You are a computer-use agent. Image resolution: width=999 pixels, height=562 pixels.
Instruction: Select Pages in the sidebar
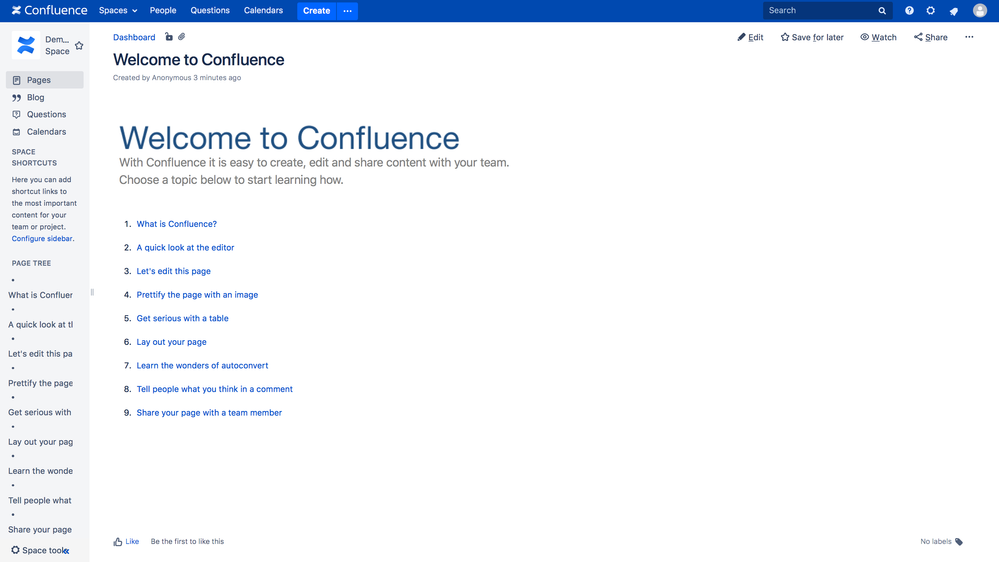45,80
